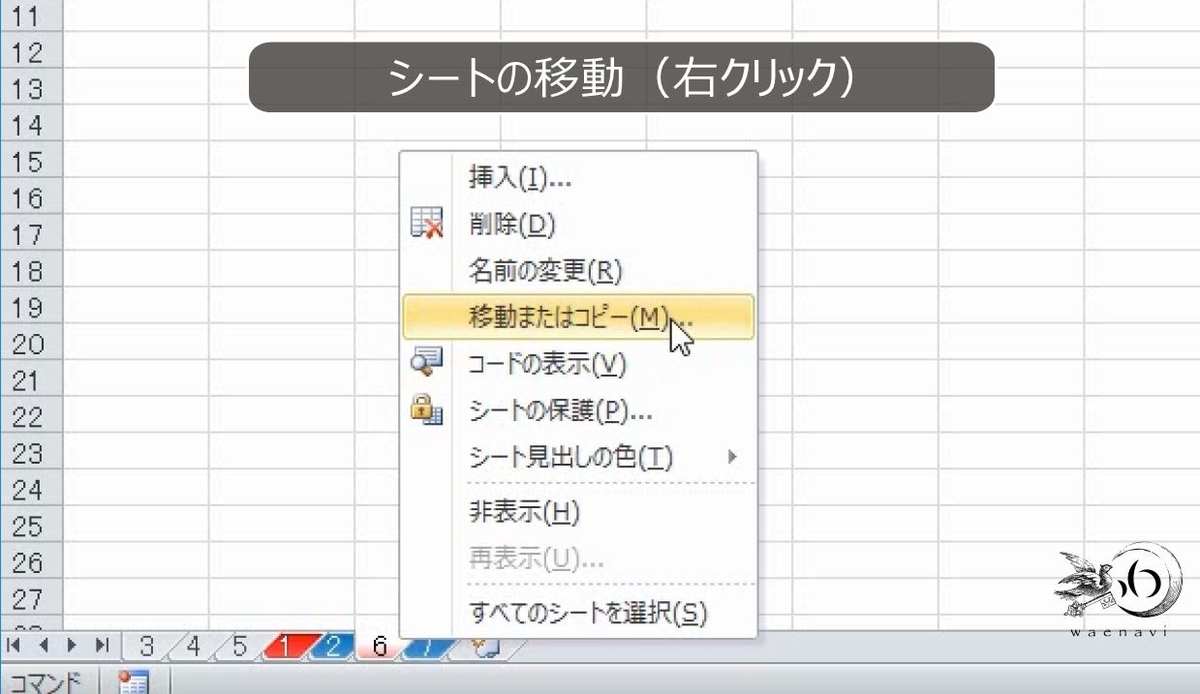Click the previous-sheet navigation arrow
Screen dimensions: 1200x694
[42, 647]
